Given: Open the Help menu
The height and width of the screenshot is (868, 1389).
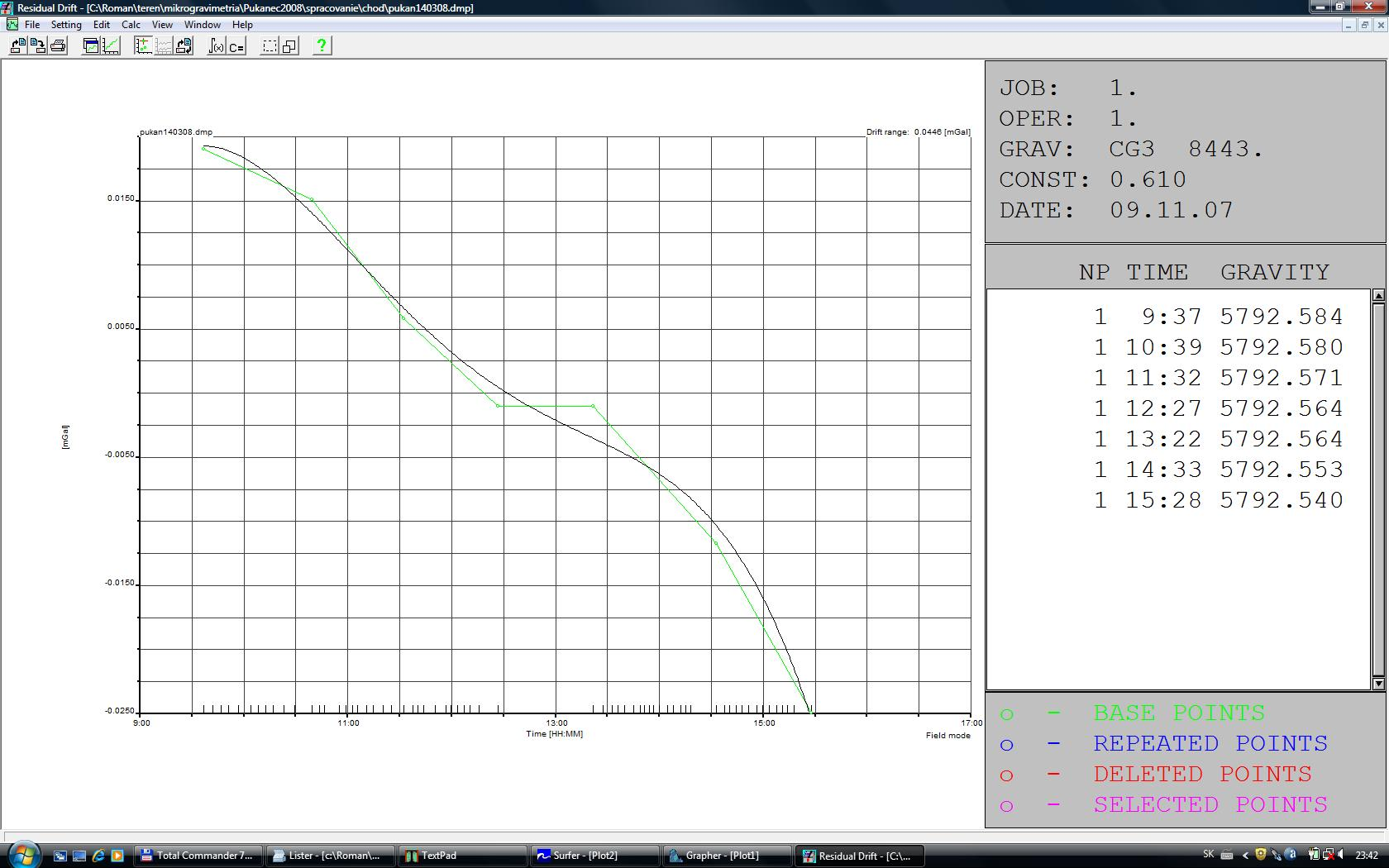Looking at the screenshot, I should [242, 25].
